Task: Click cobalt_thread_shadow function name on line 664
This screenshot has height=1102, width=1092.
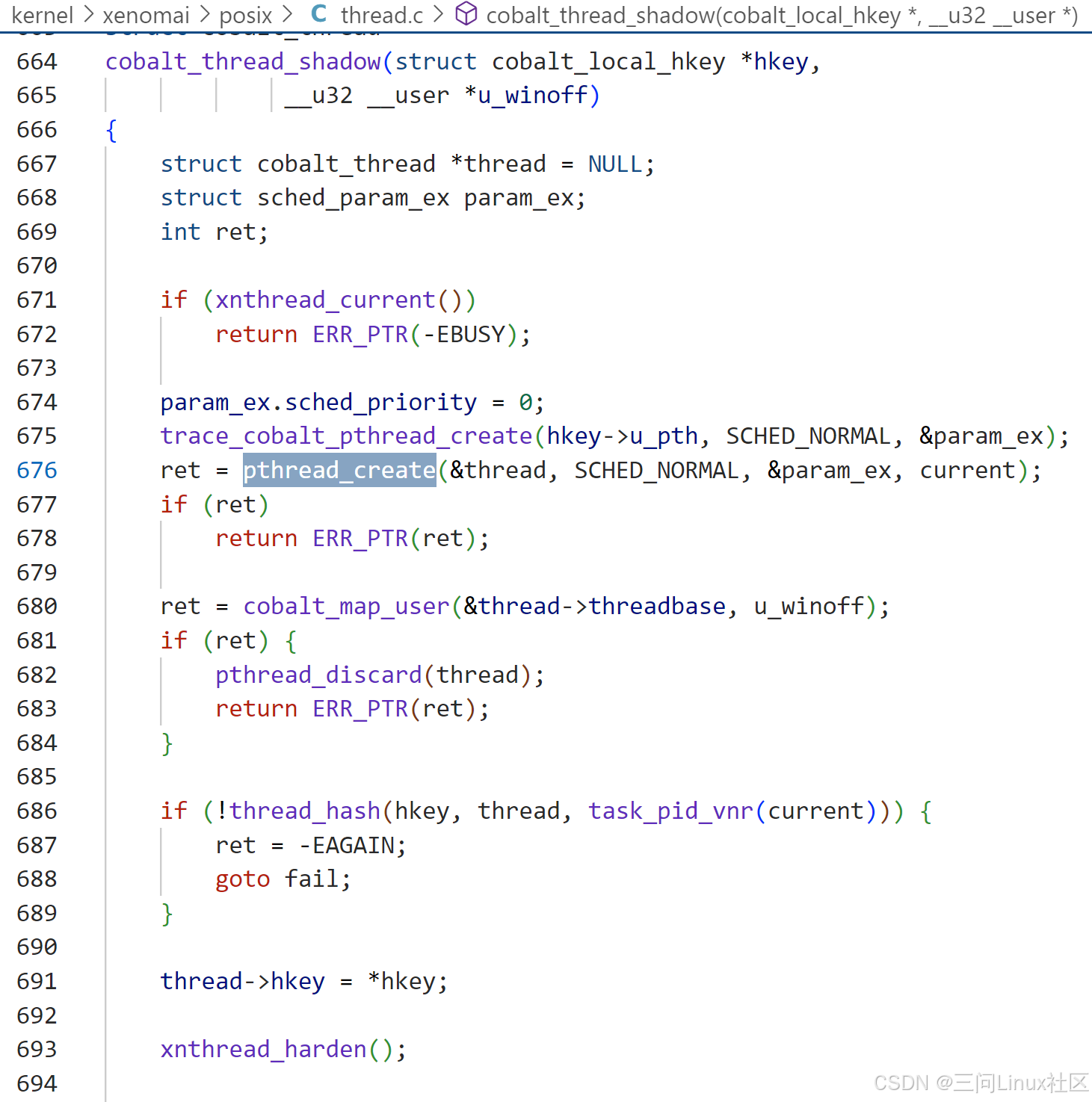Action: [x=243, y=61]
